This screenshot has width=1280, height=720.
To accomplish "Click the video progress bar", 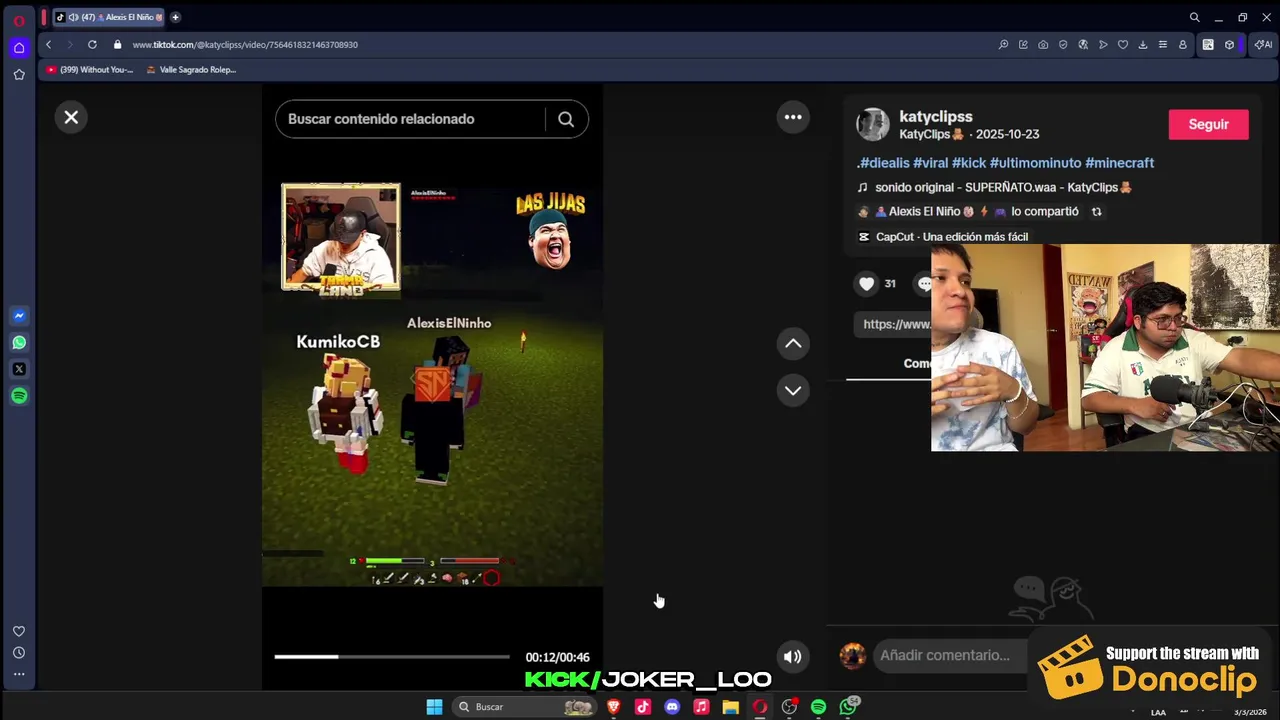I will pyautogui.click(x=392, y=657).
